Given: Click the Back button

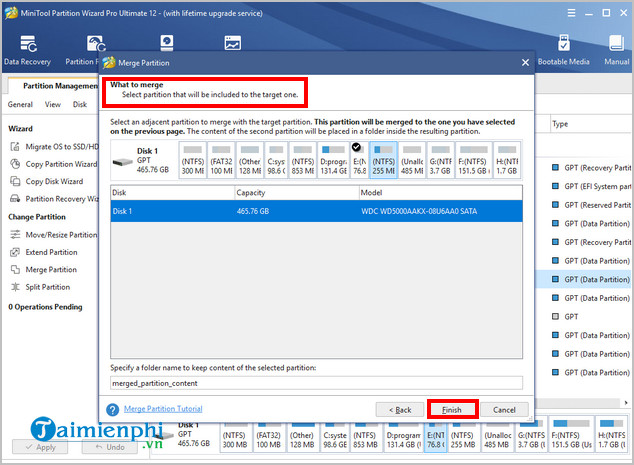Looking at the screenshot, I should pyautogui.click(x=400, y=410).
